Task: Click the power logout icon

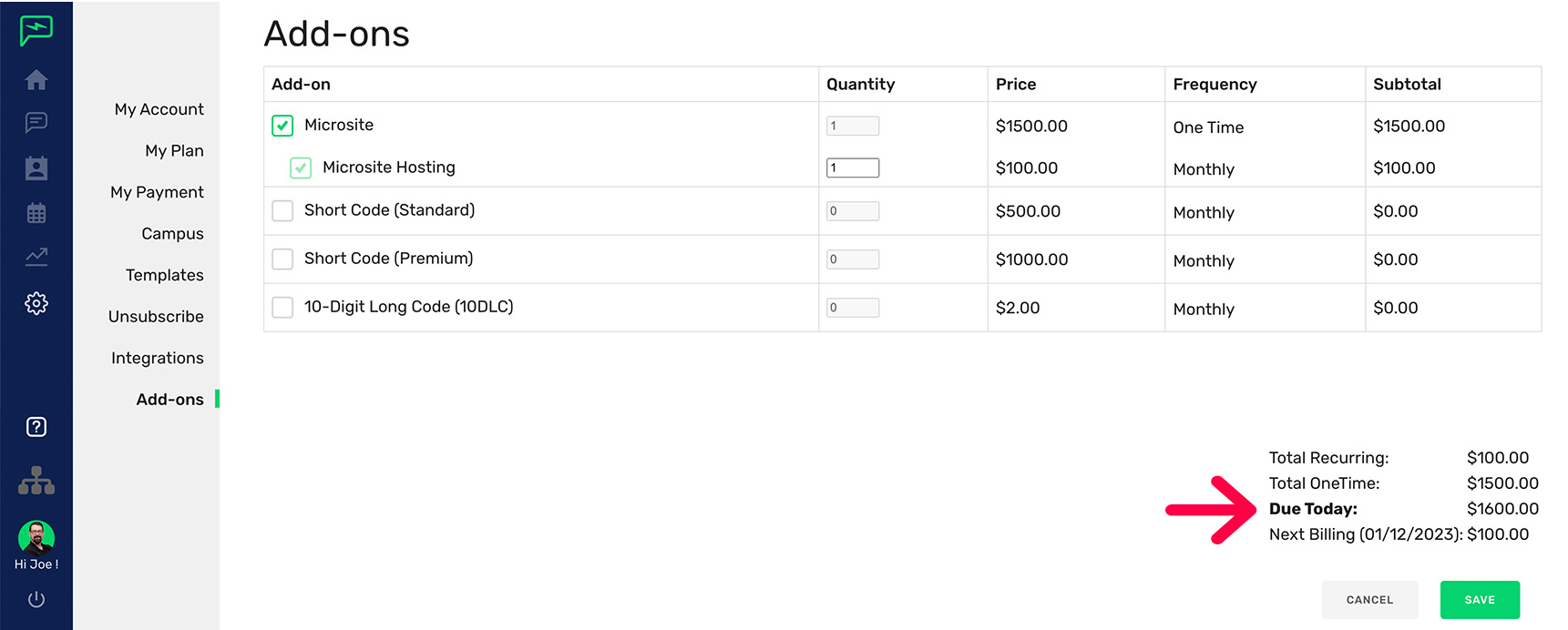Action: 36,599
